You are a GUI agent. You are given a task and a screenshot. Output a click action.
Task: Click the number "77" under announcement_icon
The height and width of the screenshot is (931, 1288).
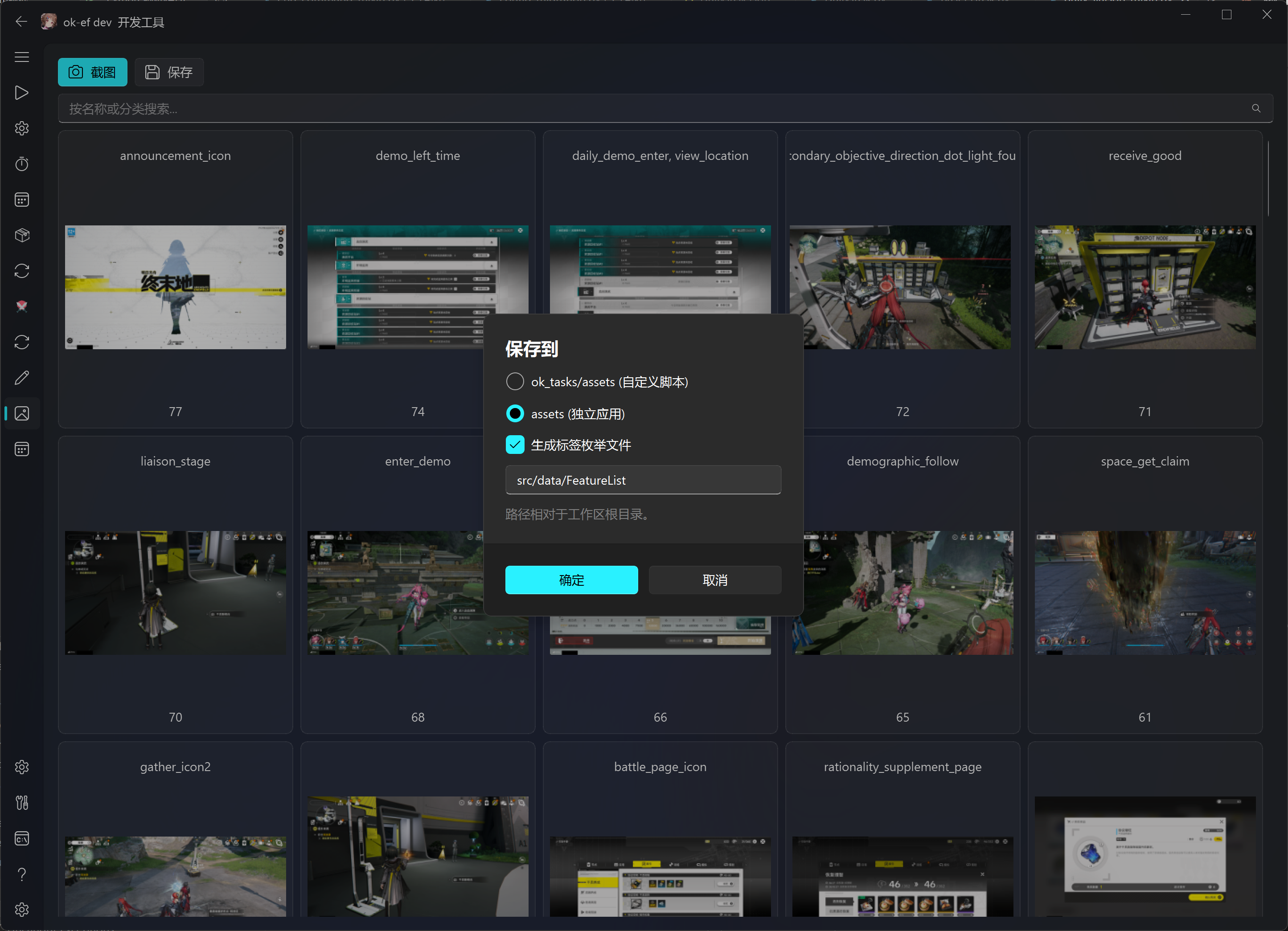[176, 412]
